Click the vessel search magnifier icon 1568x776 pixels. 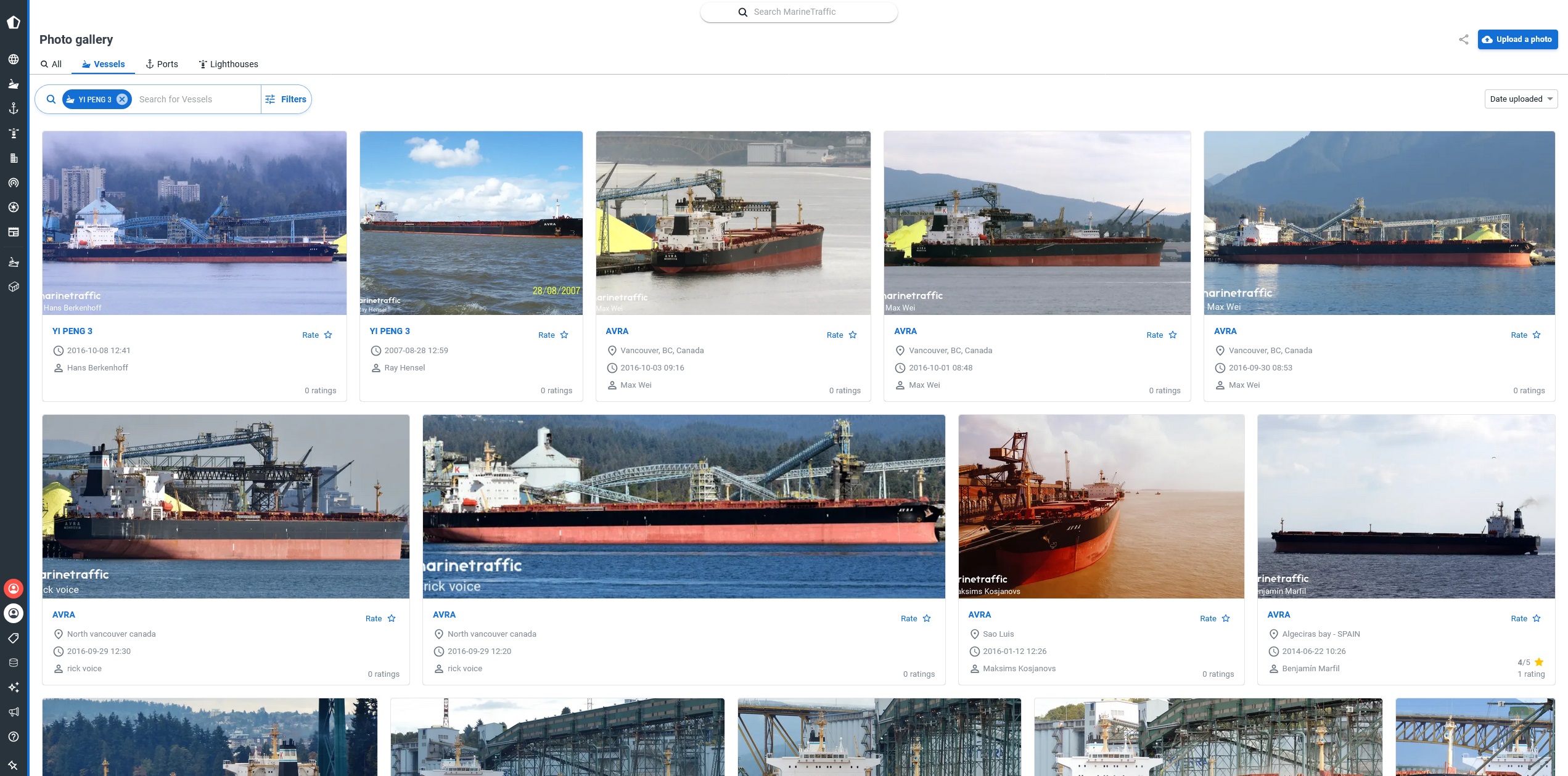point(51,99)
